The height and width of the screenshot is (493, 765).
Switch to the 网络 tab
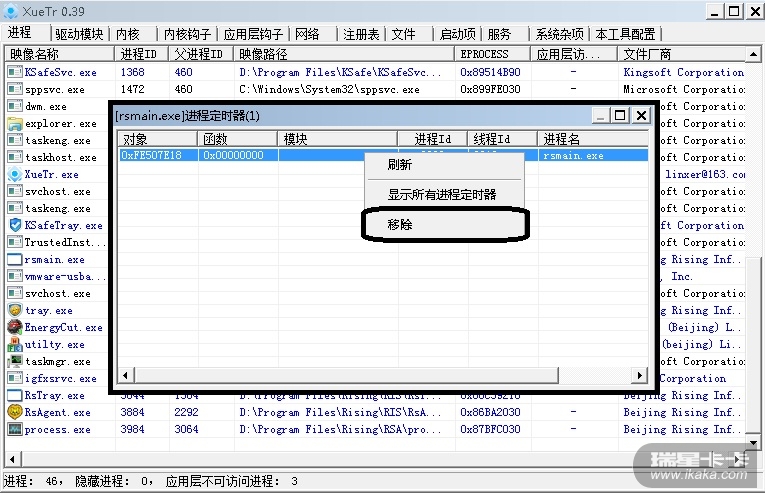pyautogui.click(x=307, y=34)
